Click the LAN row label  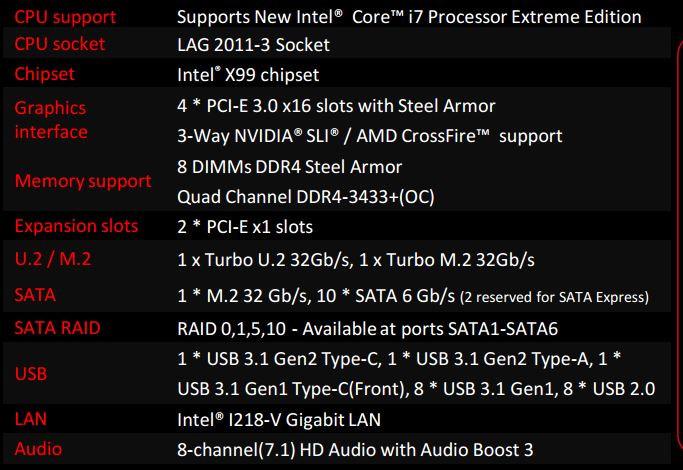tap(31, 419)
